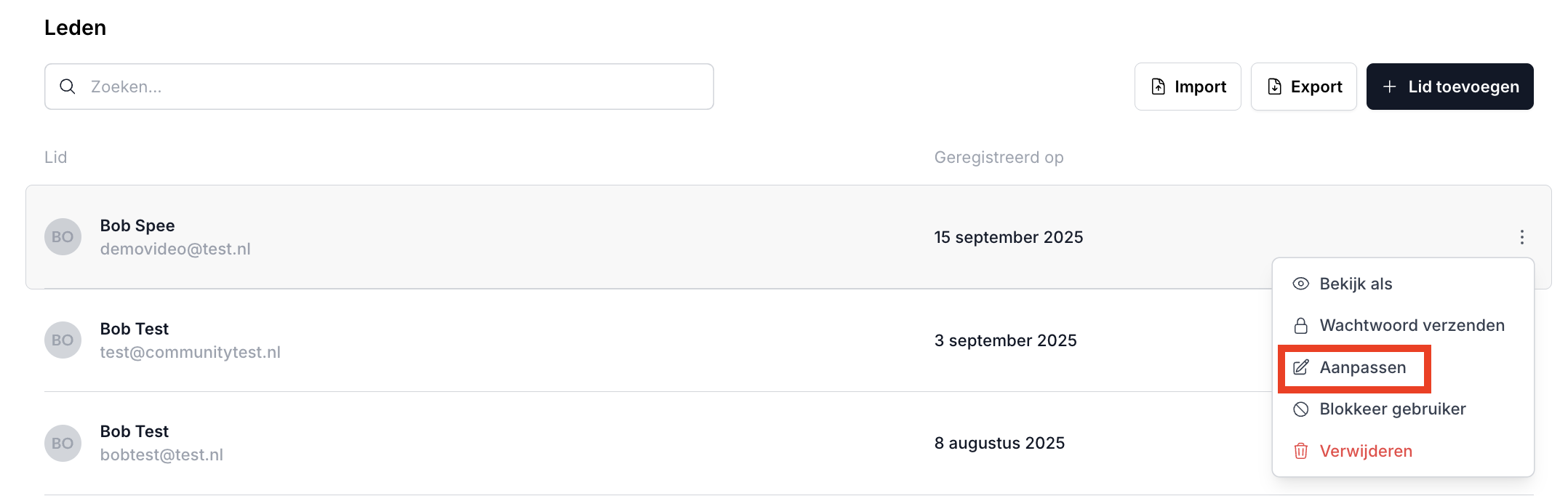This screenshot has height=496, width=1568.
Task: Select Bekijk als from the context menu
Action: [x=1356, y=284]
